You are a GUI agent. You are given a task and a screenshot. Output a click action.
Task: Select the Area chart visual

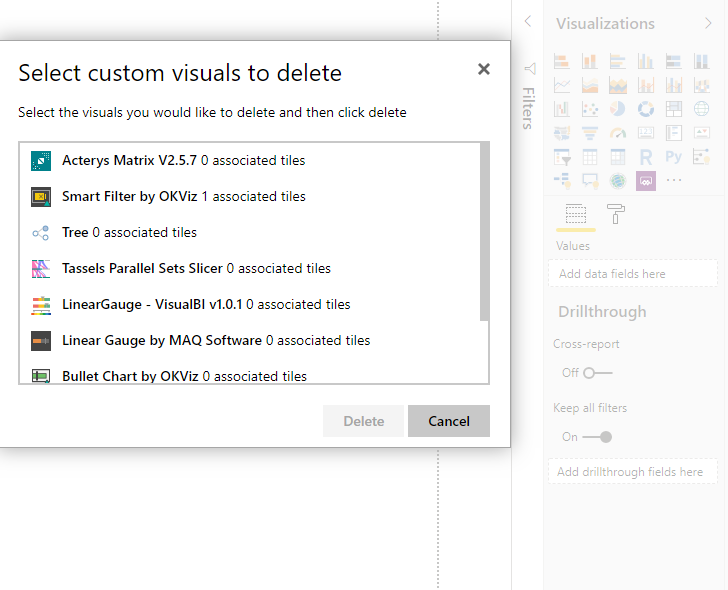(x=590, y=85)
